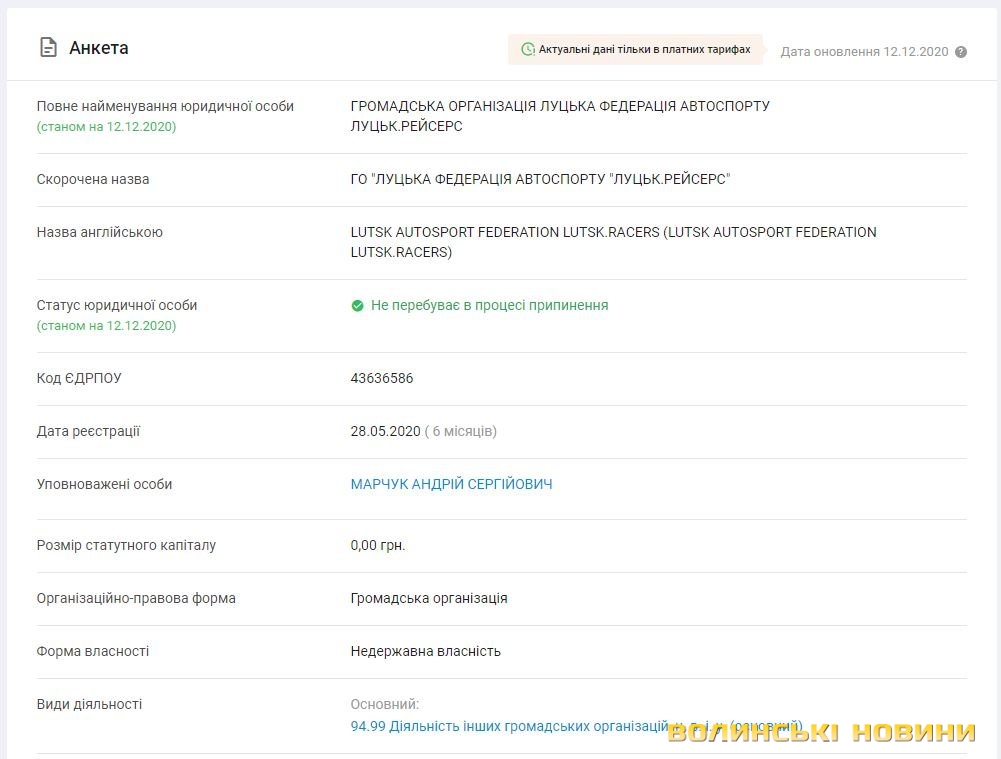Viewport: 1001px width, 759px height.
Task: Click the question mark help icon
Action: click(x=961, y=52)
